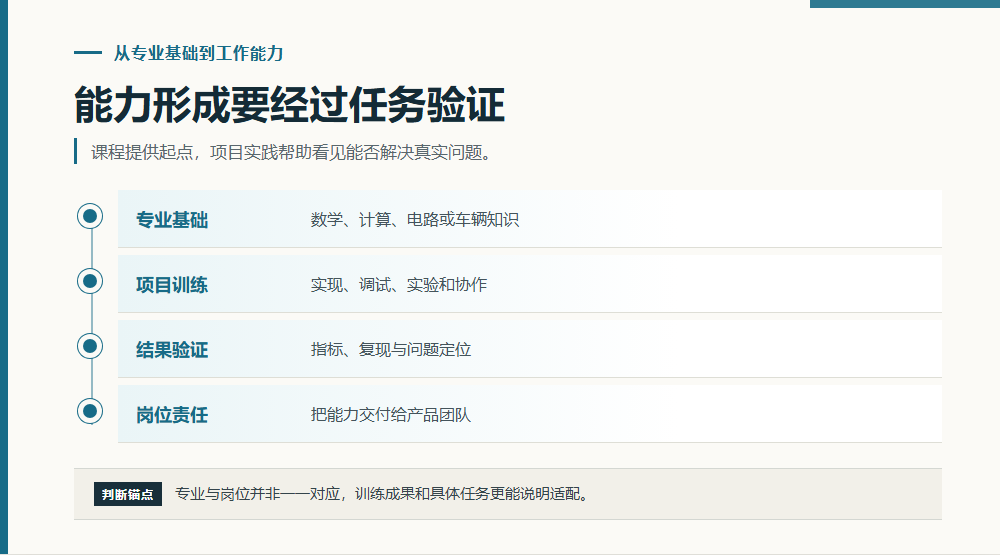Screen dimensions: 1000x555
Task: Select the 岗位责任 row label
Action: (x=172, y=415)
